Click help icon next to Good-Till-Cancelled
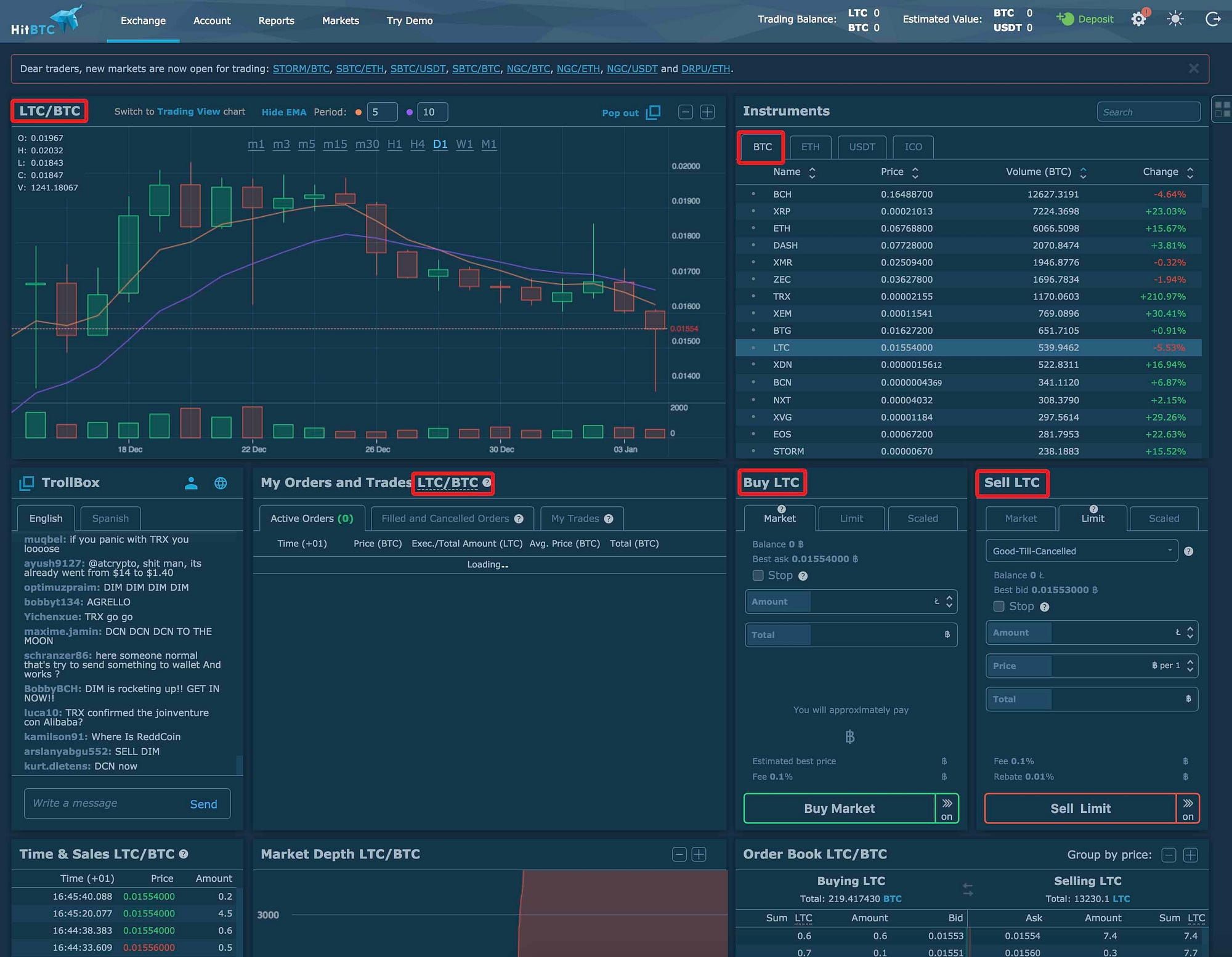The width and height of the screenshot is (1232, 957). (x=1189, y=551)
